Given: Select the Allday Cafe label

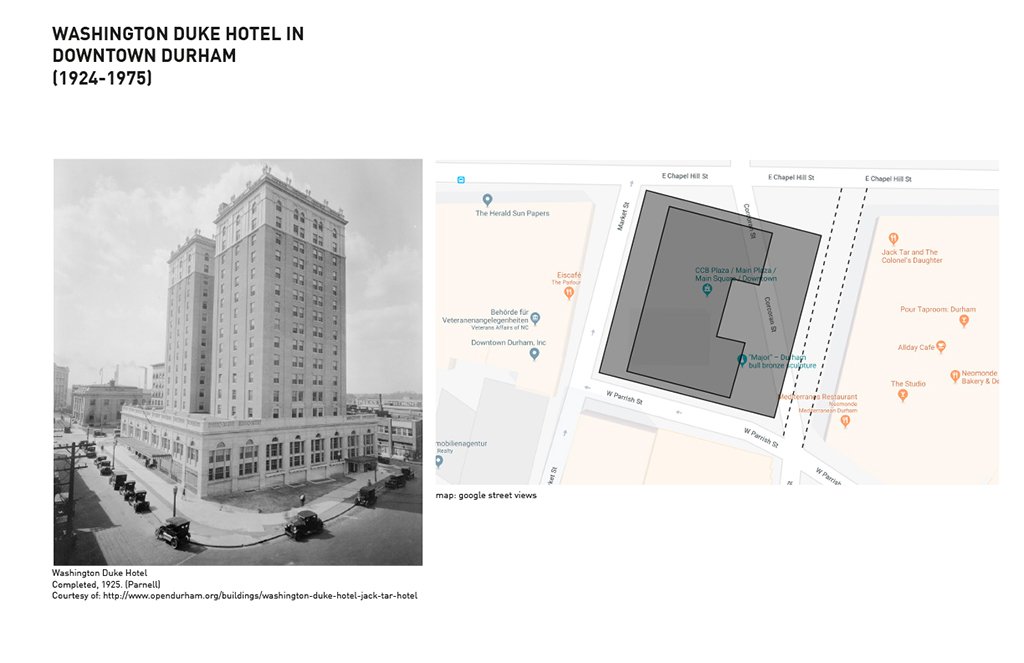Looking at the screenshot, I should (x=916, y=348).
